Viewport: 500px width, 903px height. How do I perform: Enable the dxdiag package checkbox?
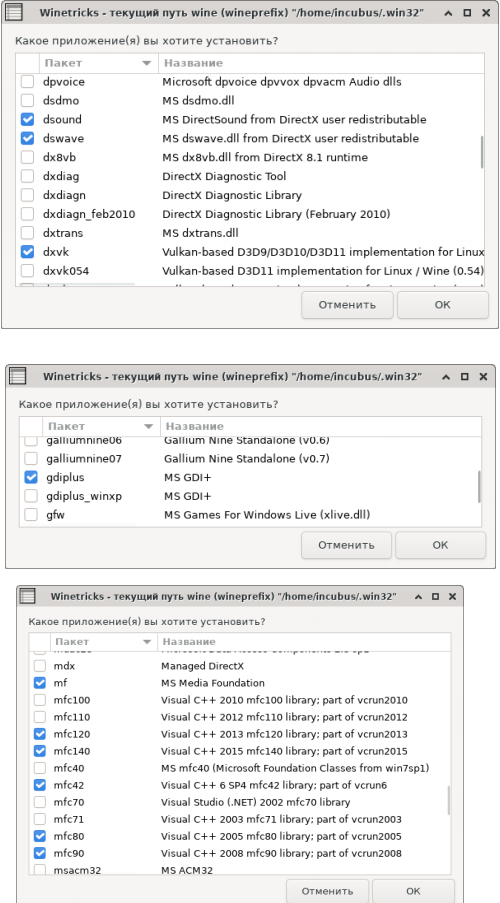[x=27, y=176]
